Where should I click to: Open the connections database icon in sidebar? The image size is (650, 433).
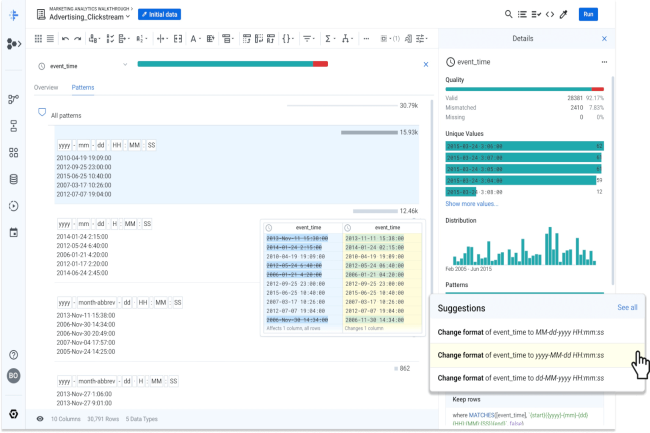click(14, 179)
